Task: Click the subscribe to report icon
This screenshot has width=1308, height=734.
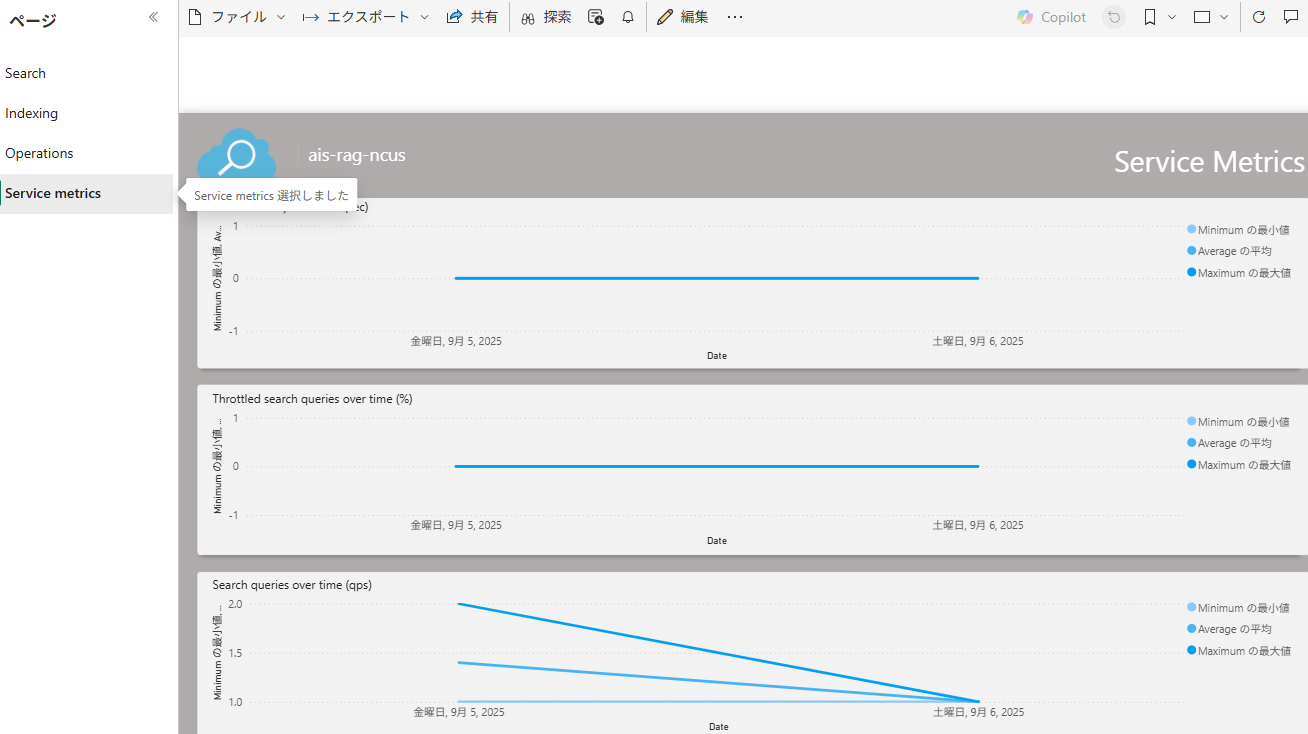Action: pos(596,17)
